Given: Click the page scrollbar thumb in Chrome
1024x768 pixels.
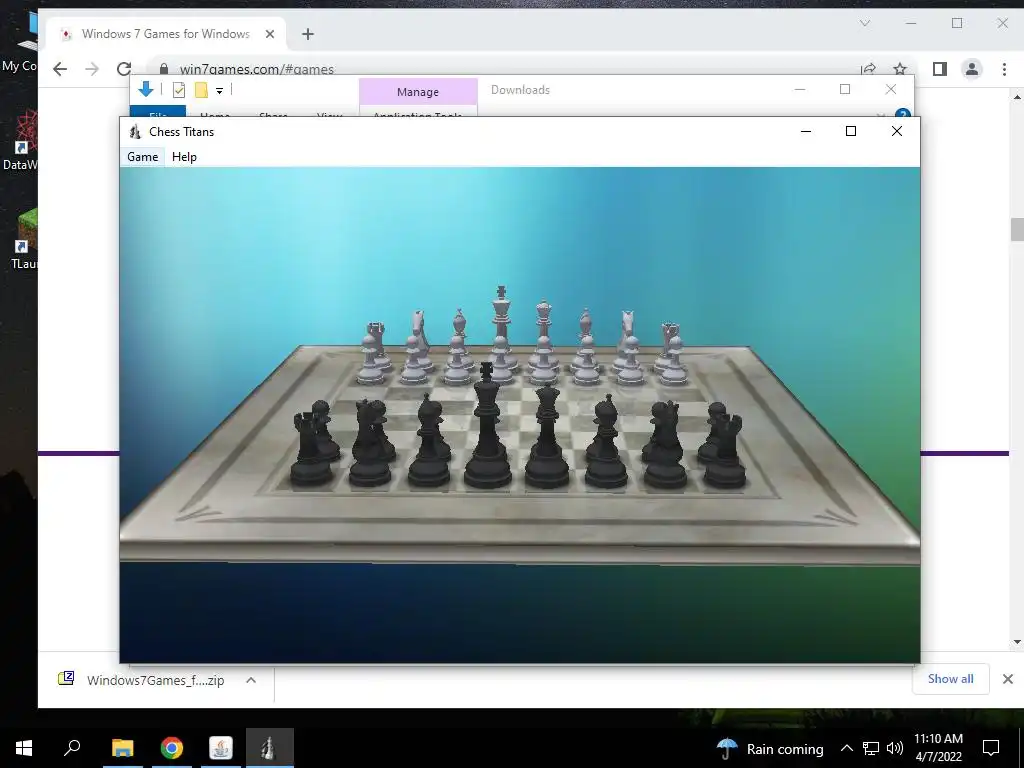Looking at the screenshot, I should click(1017, 229).
